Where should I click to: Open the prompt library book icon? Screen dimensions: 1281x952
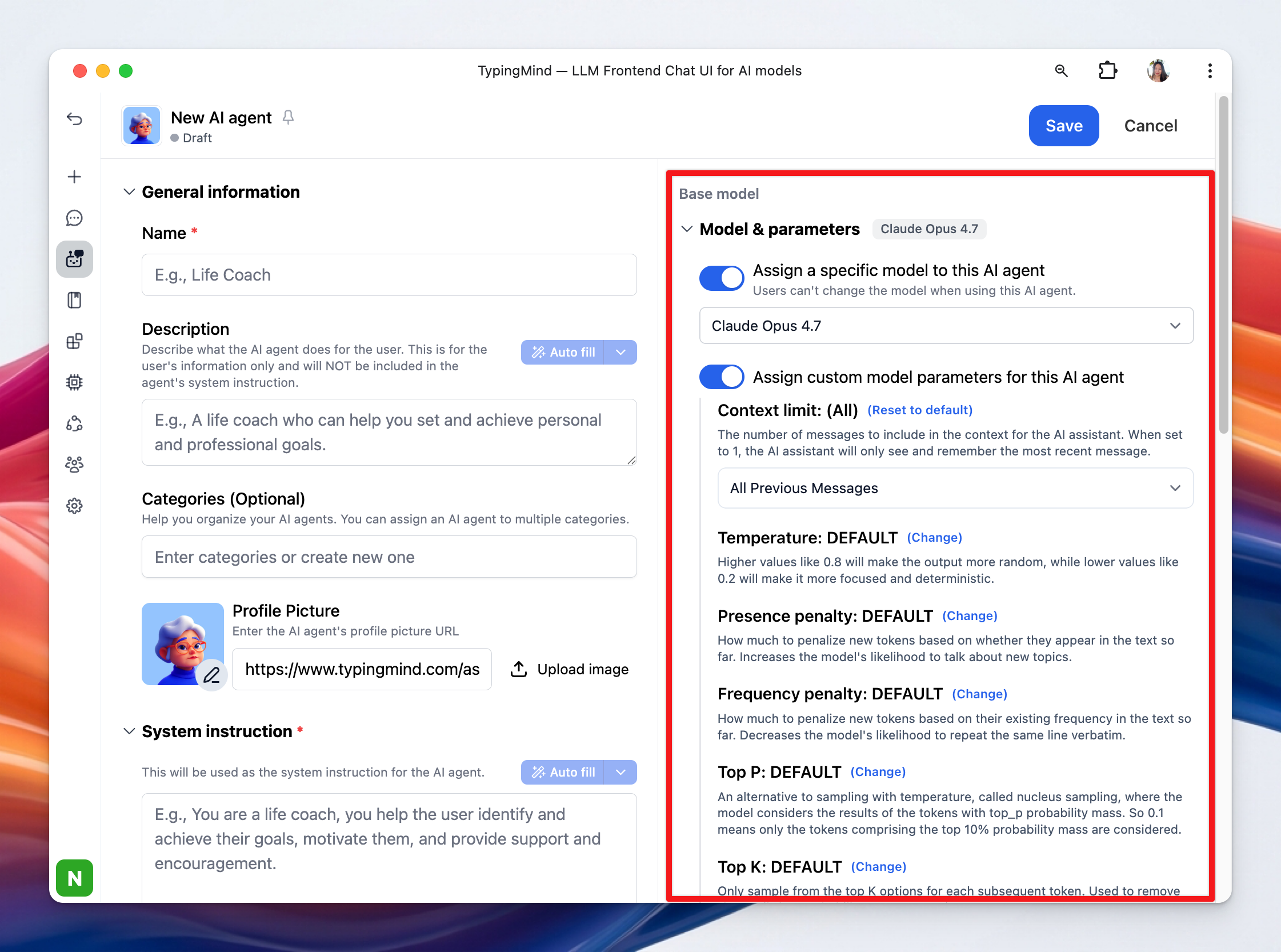tap(74, 299)
